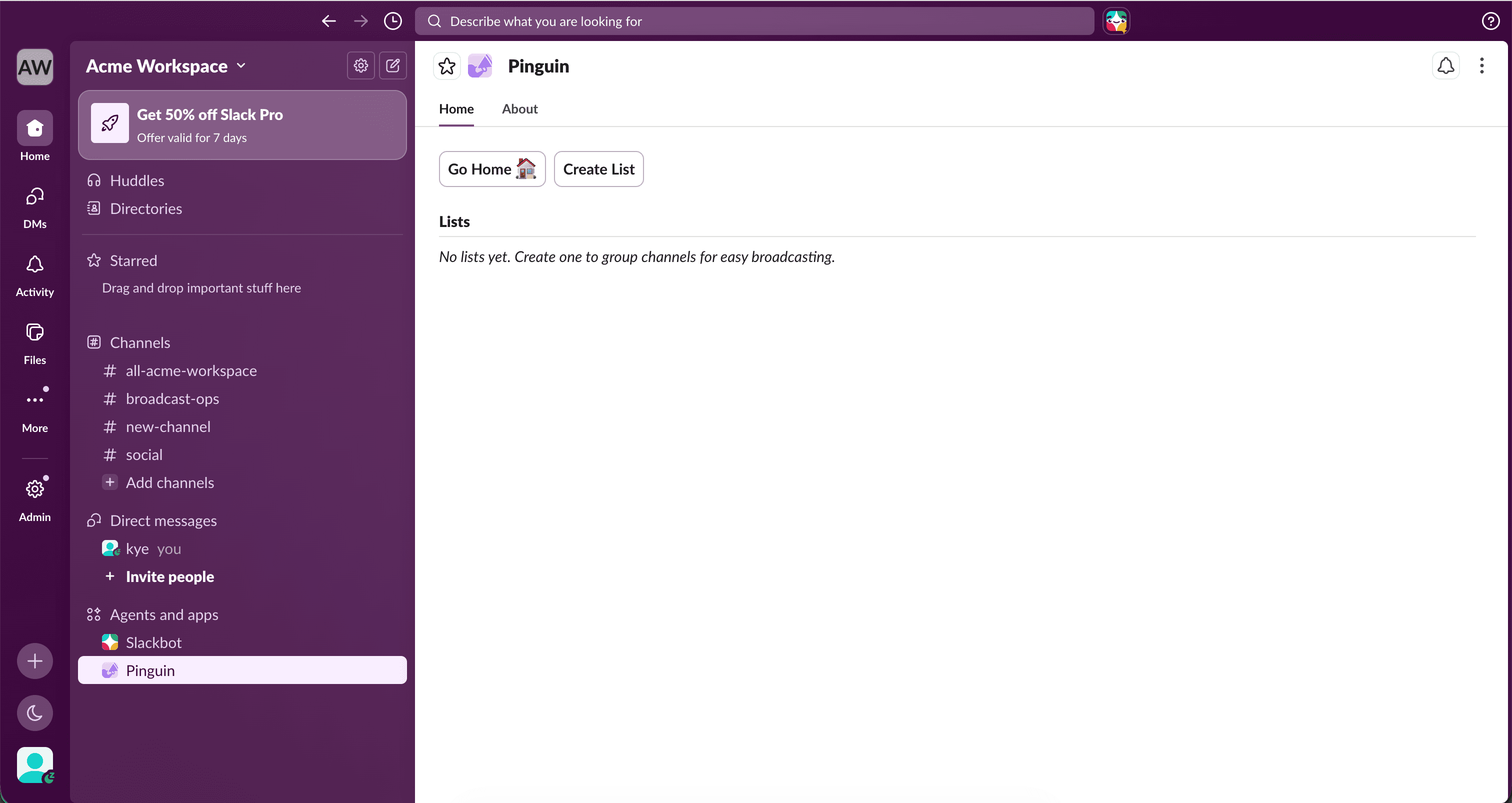Expand the Acme Workspace dropdown
This screenshot has height=803, width=1512.
[165, 65]
